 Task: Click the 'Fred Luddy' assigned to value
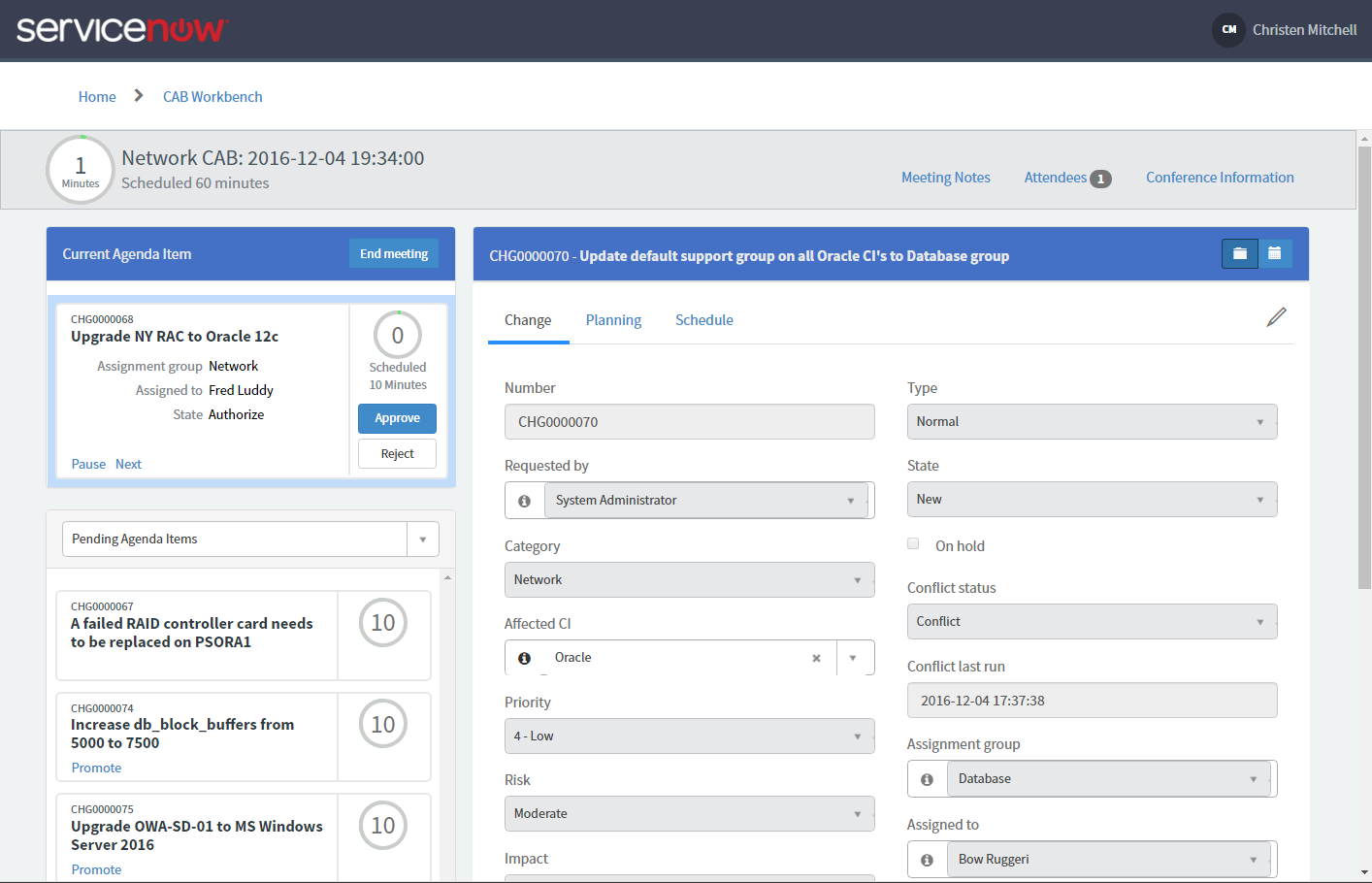pyautogui.click(x=241, y=391)
